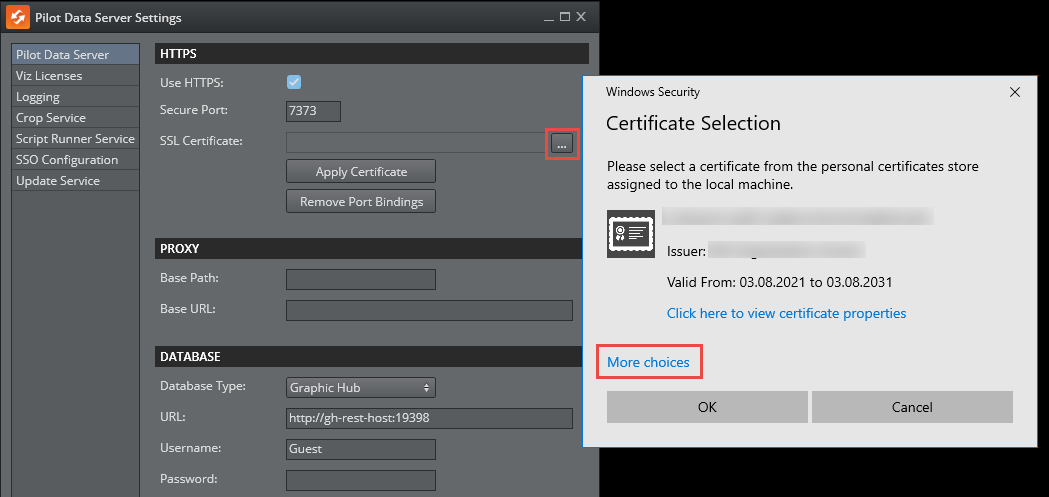Select Viz Licenses in the sidebar
The height and width of the screenshot is (497, 1049).
pyautogui.click(x=49, y=76)
